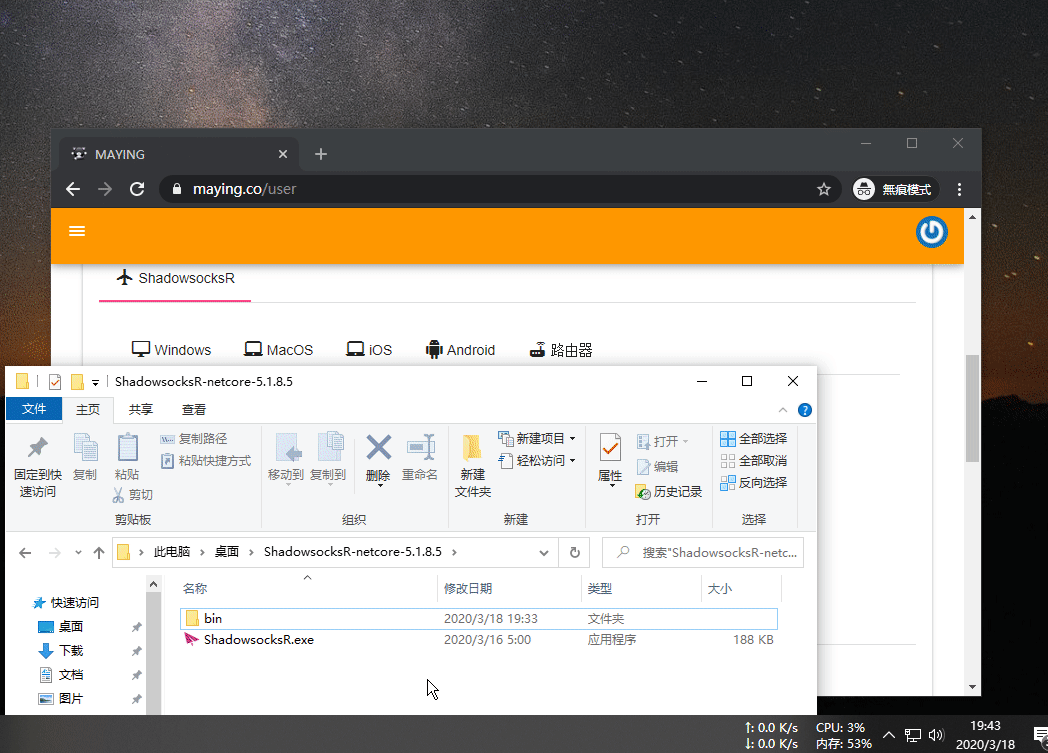Viewport: 1048px width, 753px height.
Task: Click the Chrome back arrow
Action: 73,189
